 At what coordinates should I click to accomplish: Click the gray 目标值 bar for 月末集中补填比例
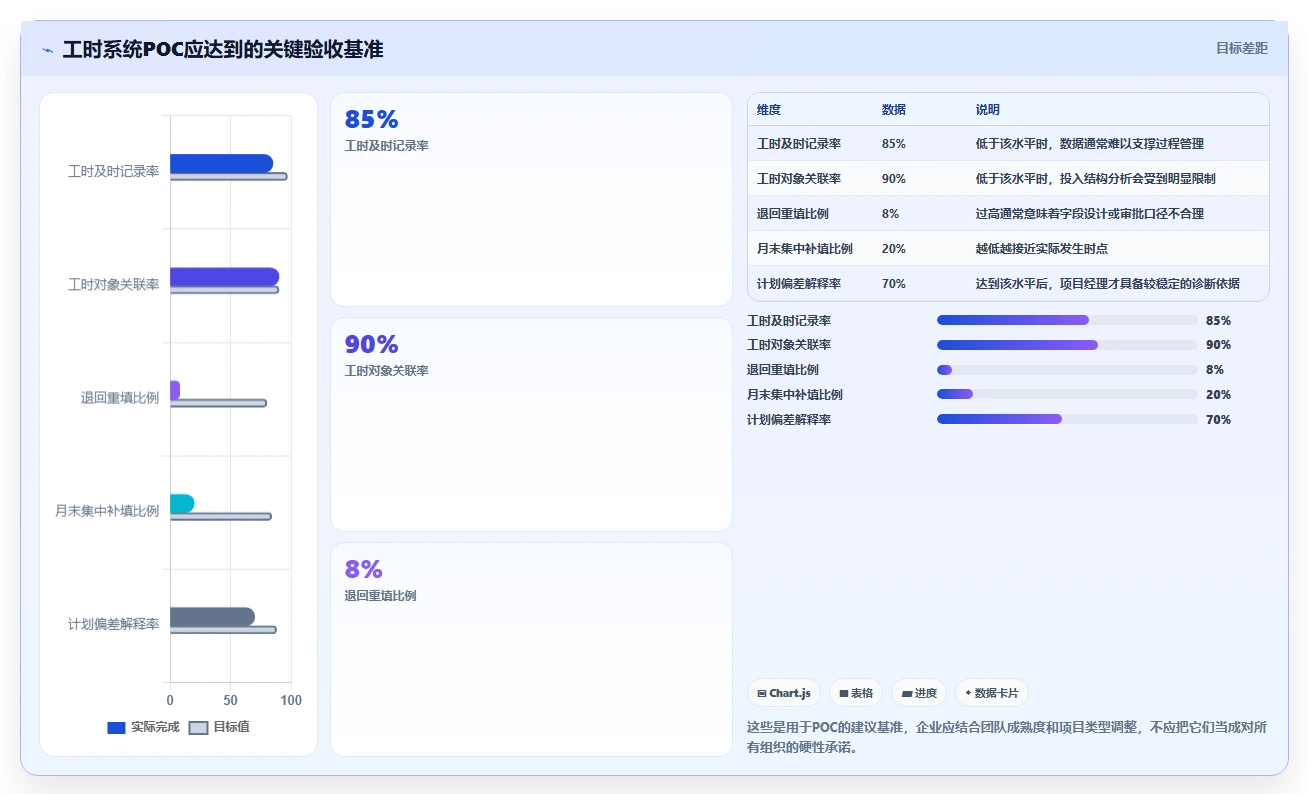coord(220,516)
